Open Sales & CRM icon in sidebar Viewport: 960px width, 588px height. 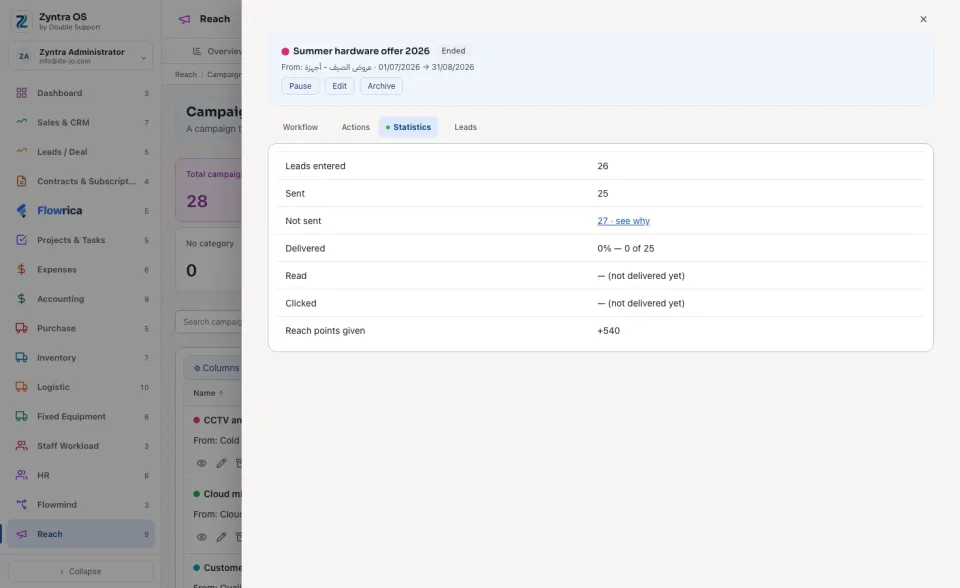click(21, 122)
